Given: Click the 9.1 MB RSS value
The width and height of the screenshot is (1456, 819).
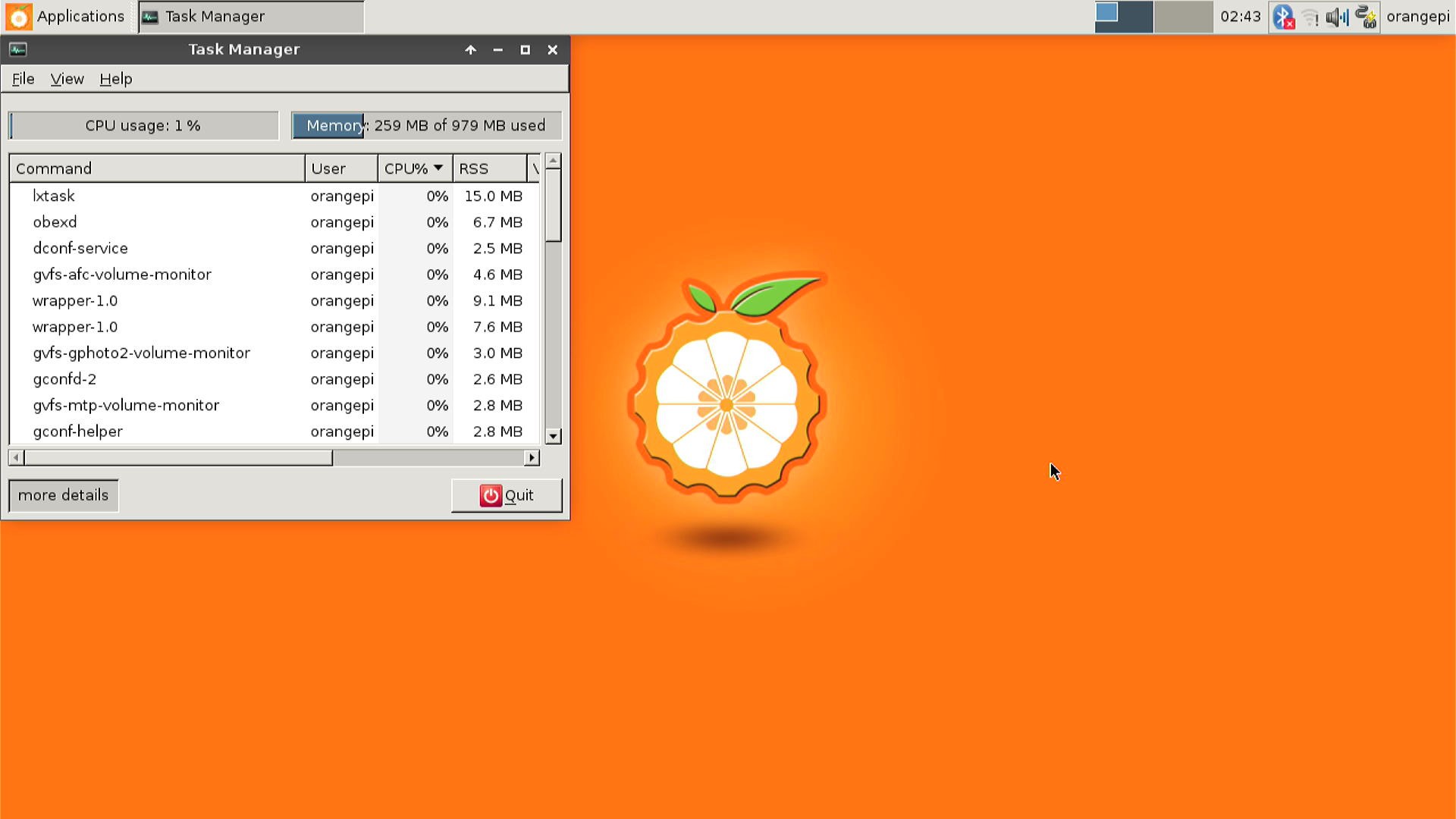Looking at the screenshot, I should (497, 301).
